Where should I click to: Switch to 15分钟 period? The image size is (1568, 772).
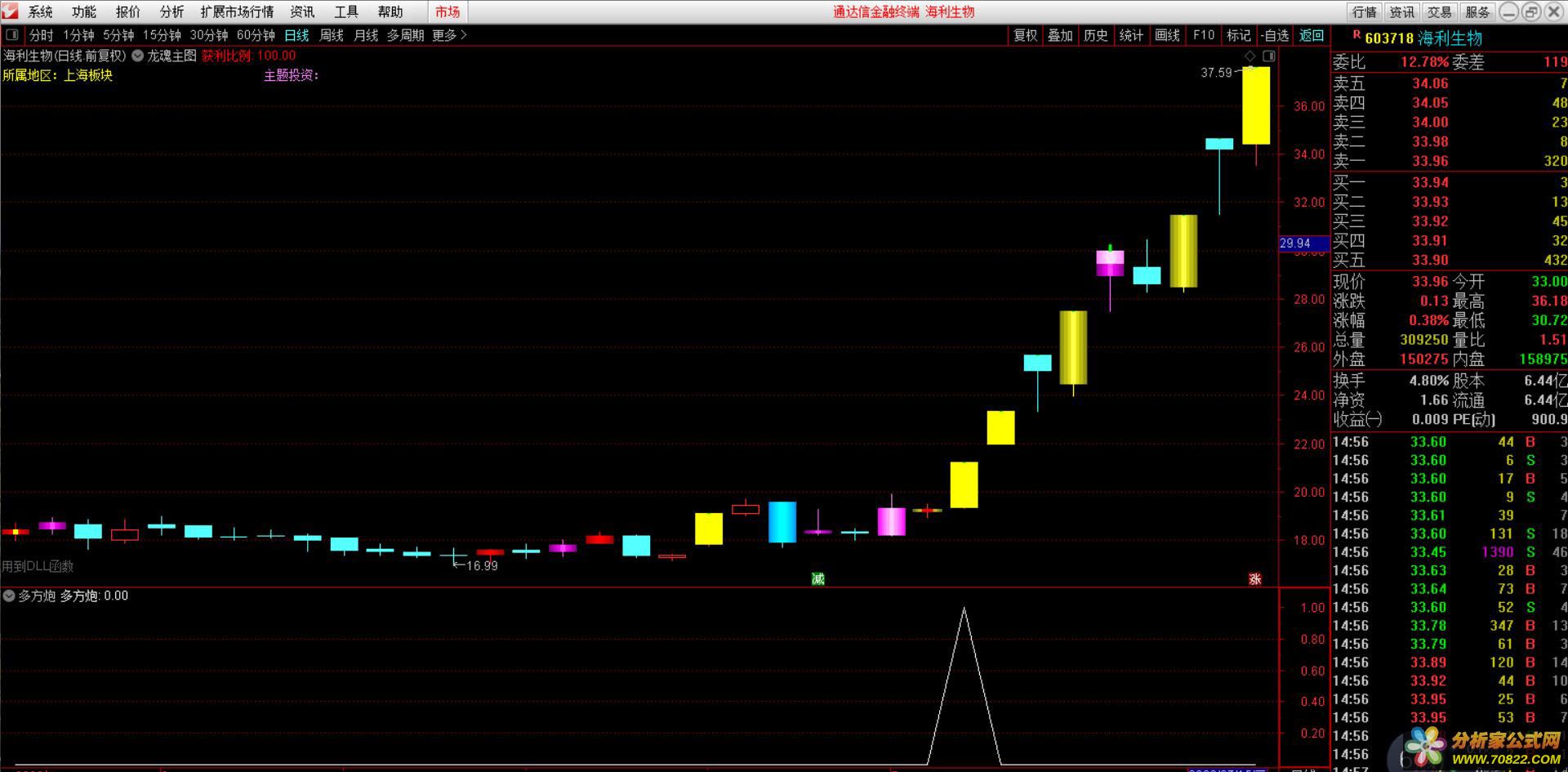(162, 35)
